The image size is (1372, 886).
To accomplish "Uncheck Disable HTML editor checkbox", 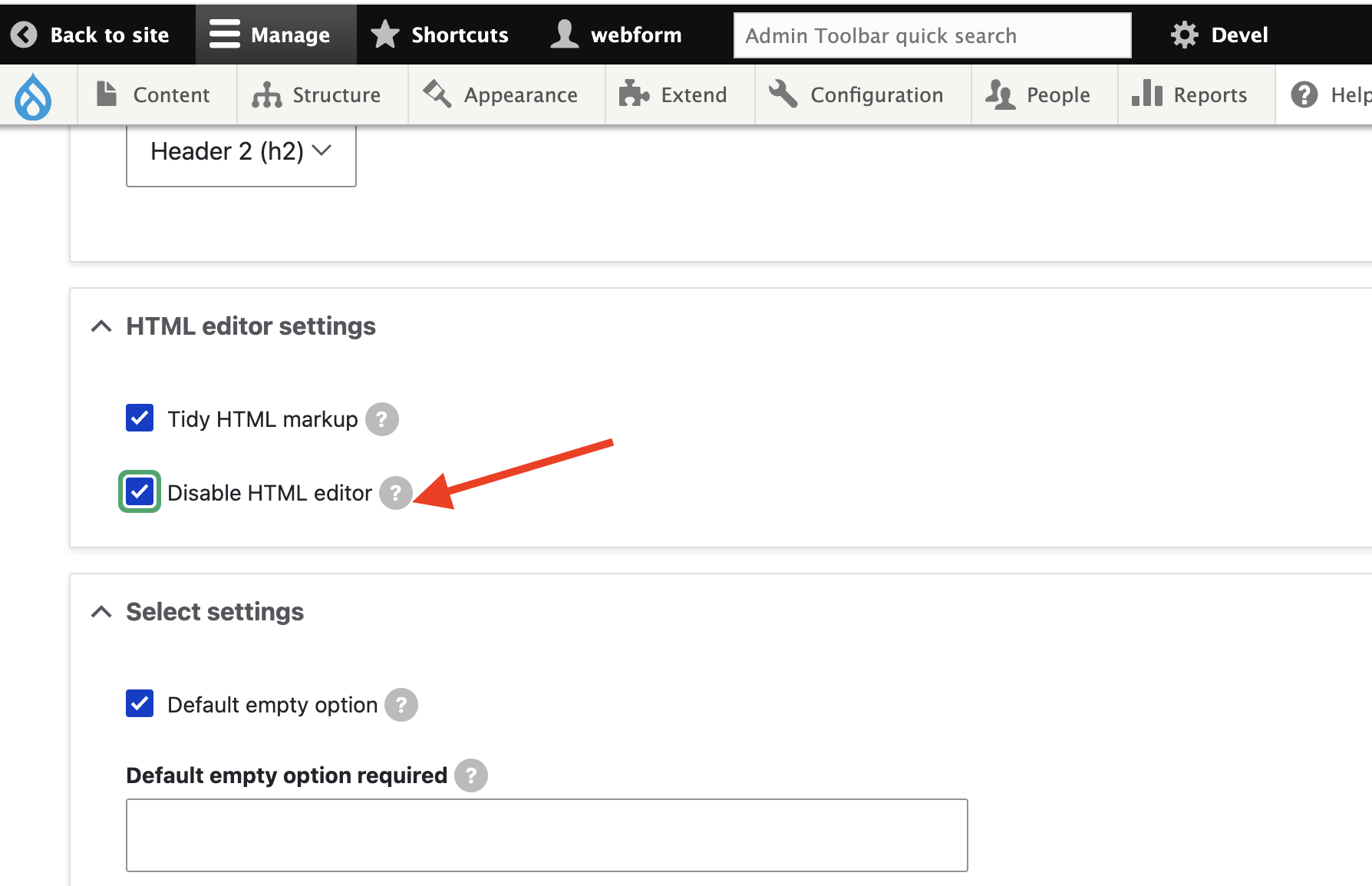I will 140,491.
